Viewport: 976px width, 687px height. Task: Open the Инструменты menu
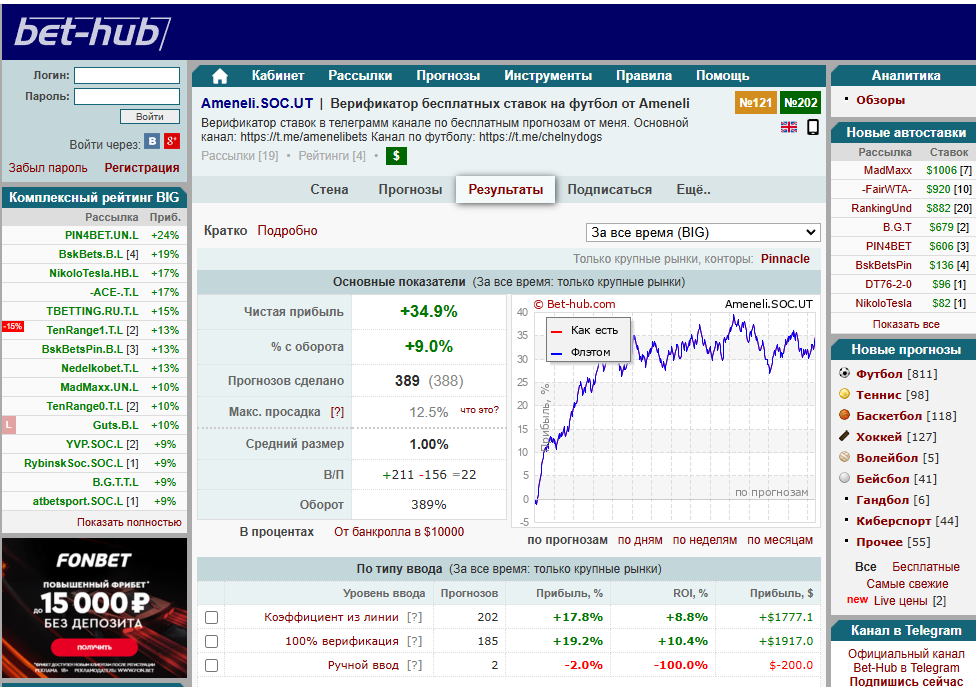[548, 75]
